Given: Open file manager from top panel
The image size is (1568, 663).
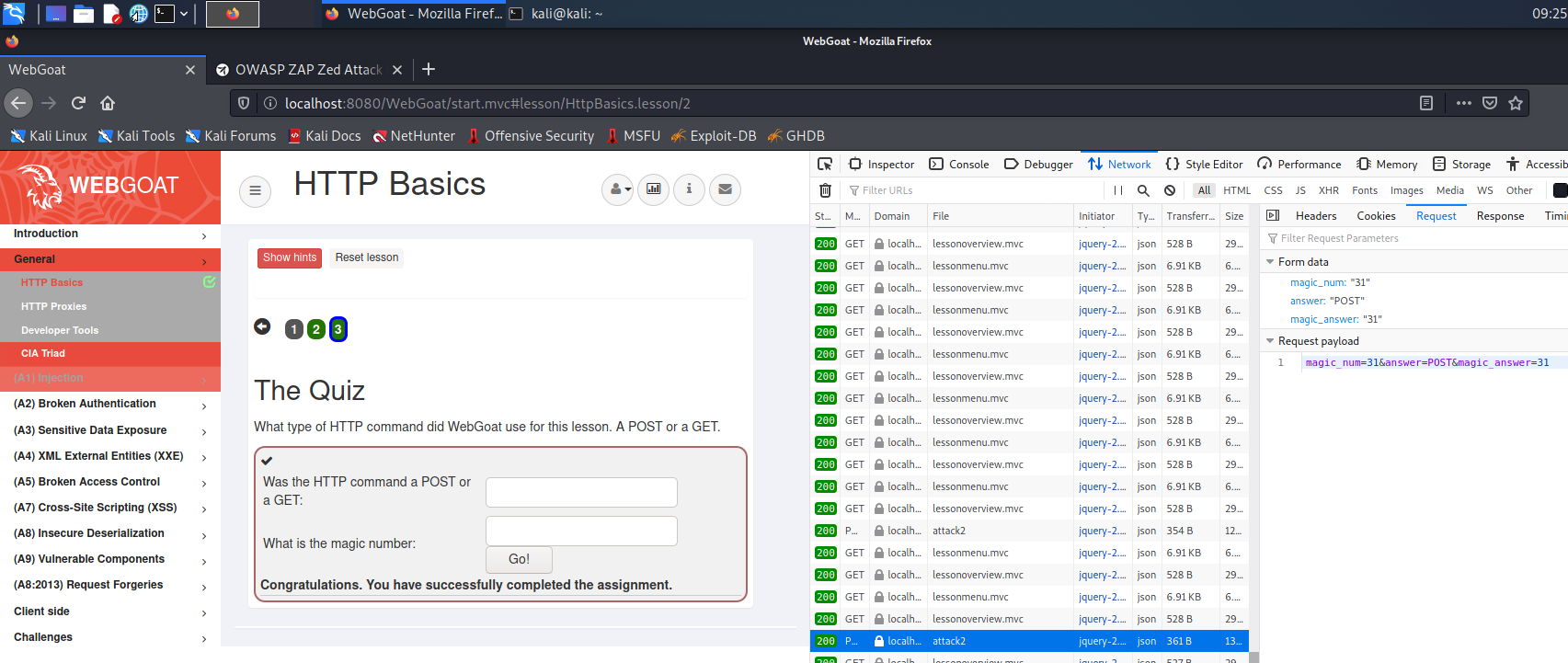Looking at the screenshot, I should (84, 13).
